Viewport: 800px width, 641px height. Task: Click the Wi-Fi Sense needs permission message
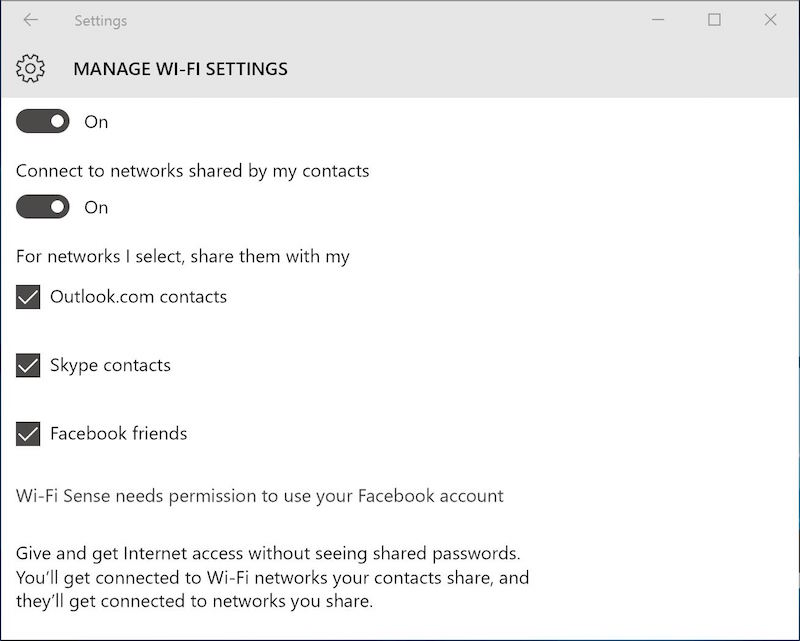(x=260, y=496)
